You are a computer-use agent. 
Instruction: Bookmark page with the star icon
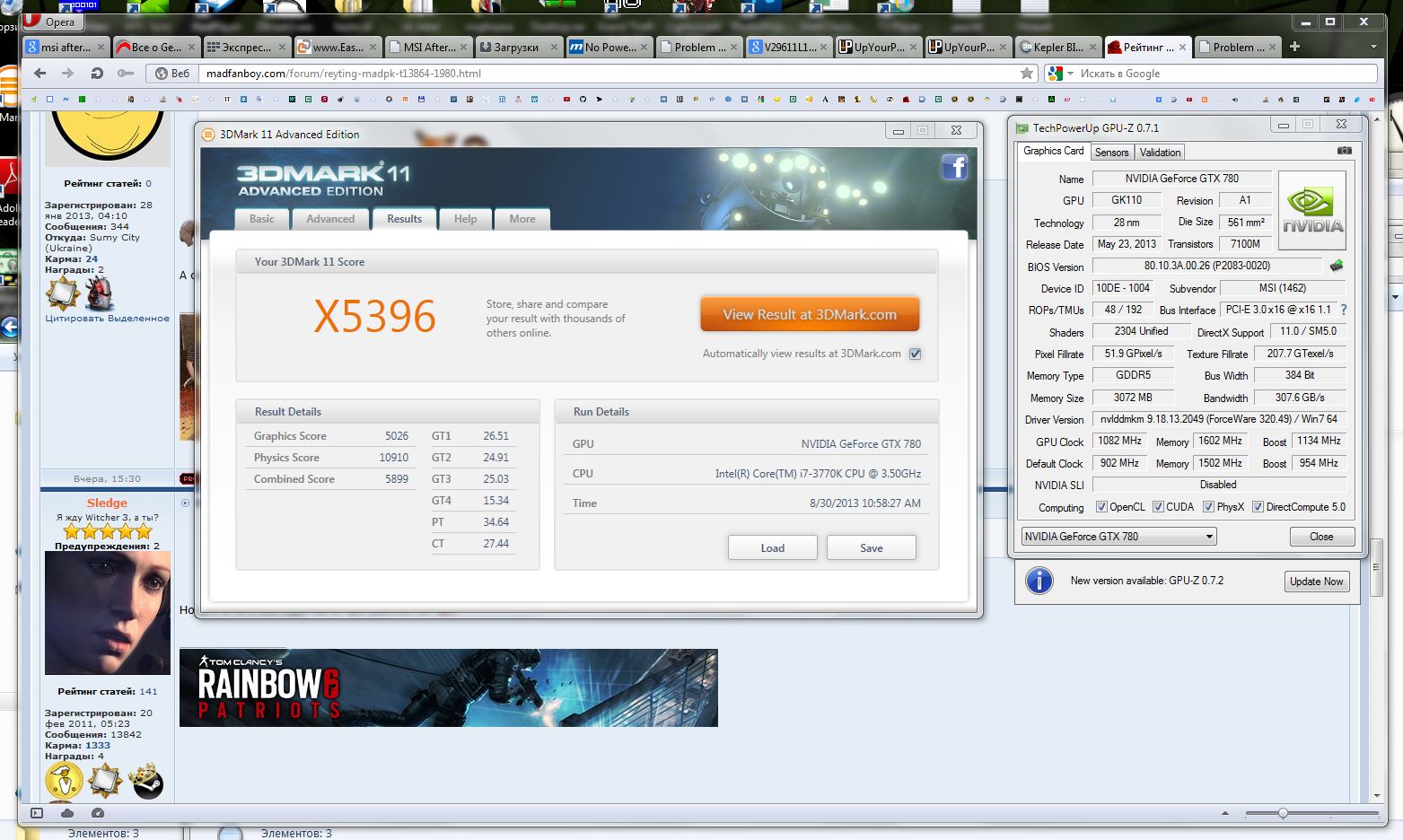pyautogui.click(x=1027, y=74)
